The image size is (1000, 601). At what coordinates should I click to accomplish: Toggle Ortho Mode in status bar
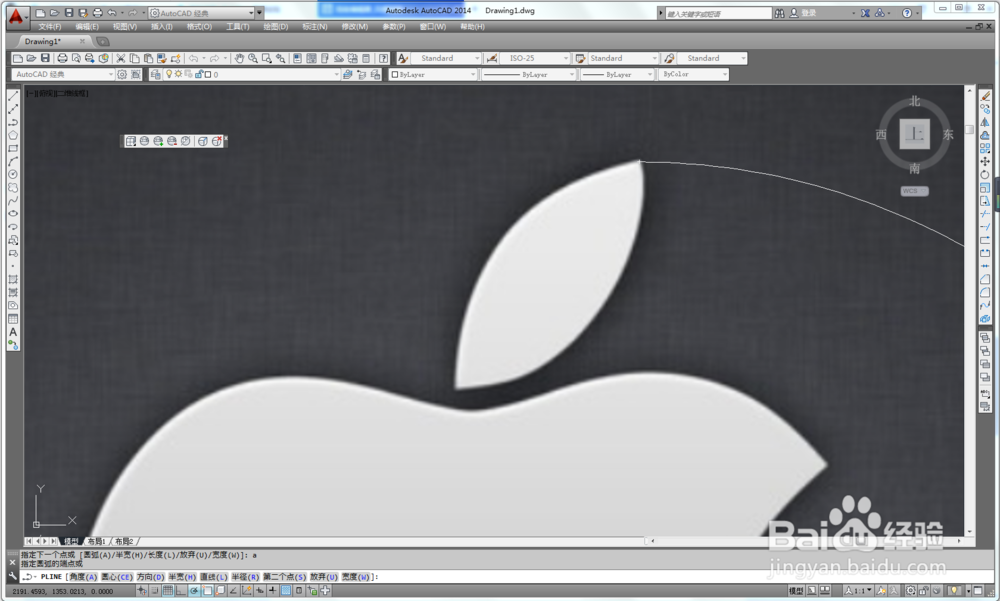(x=181, y=591)
